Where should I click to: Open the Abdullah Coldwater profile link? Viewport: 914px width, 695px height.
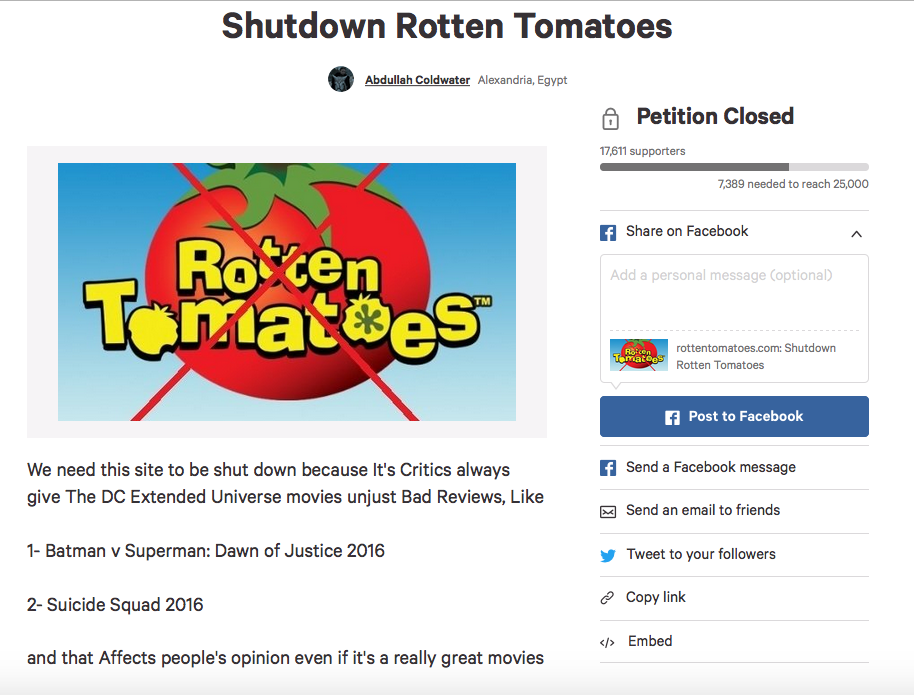[417, 80]
